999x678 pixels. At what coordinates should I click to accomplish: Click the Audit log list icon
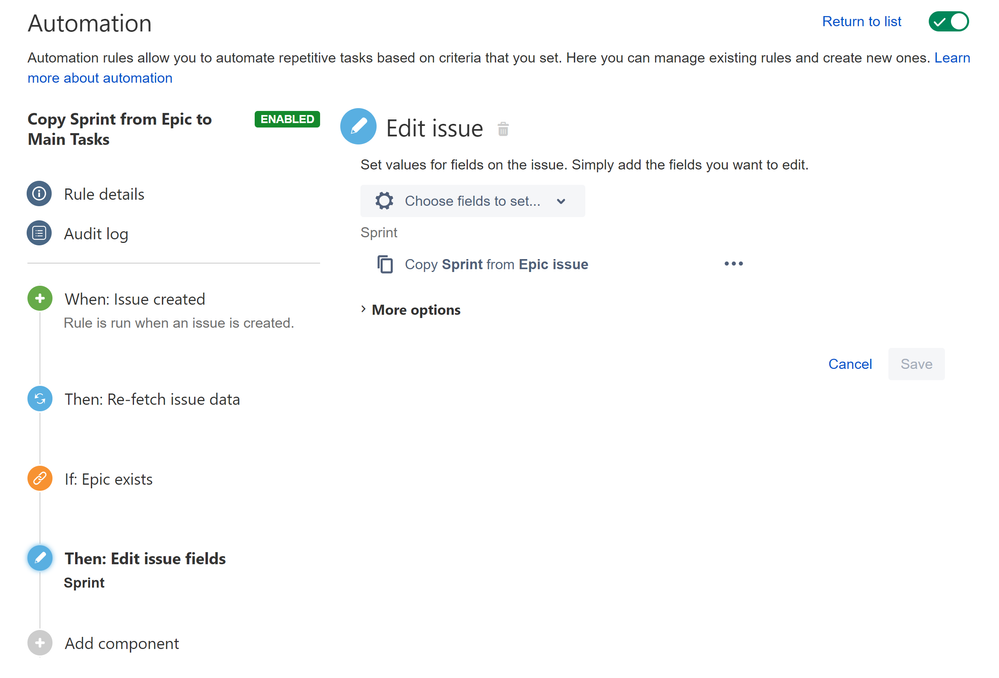(40, 233)
